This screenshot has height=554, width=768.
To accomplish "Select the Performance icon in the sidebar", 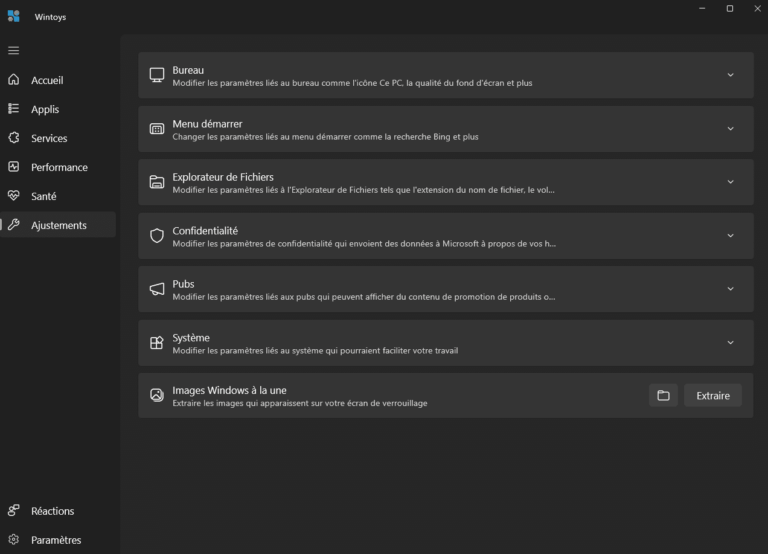I will pyautogui.click(x=13, y=167).
